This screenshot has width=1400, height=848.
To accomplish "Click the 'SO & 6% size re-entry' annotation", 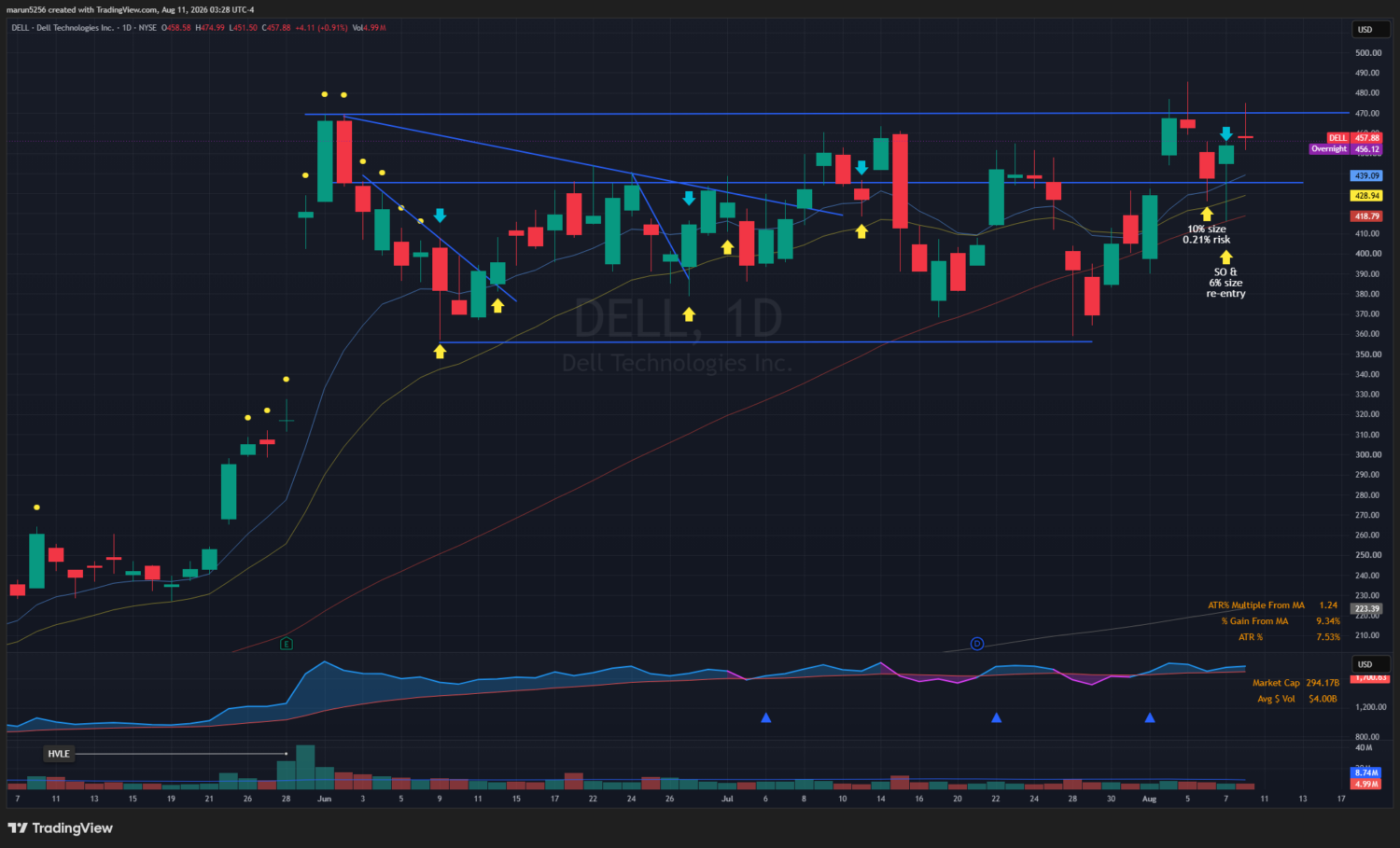I will (1225, 283).
